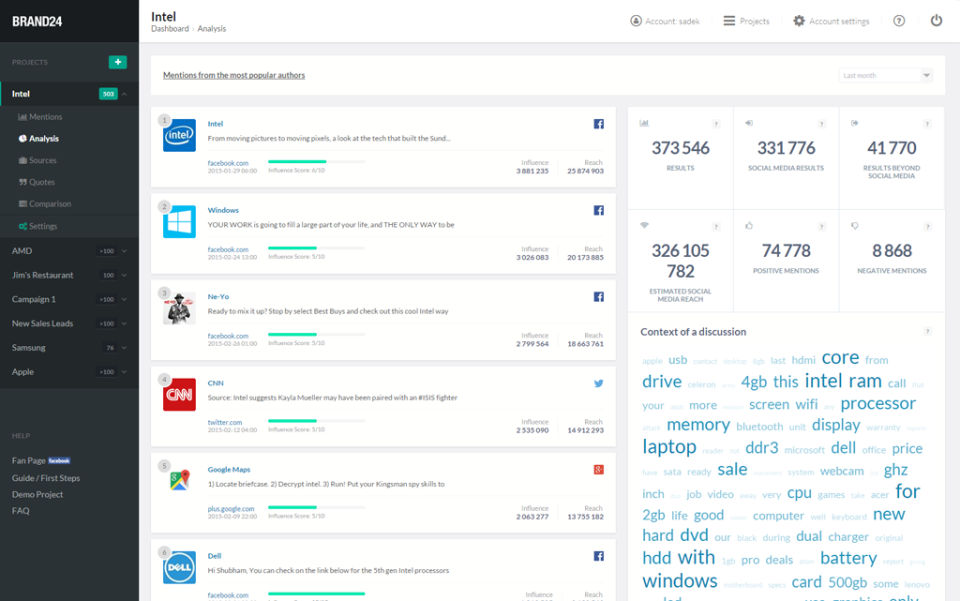Click the word 'processor' in tag cloud

coord(878,404)
